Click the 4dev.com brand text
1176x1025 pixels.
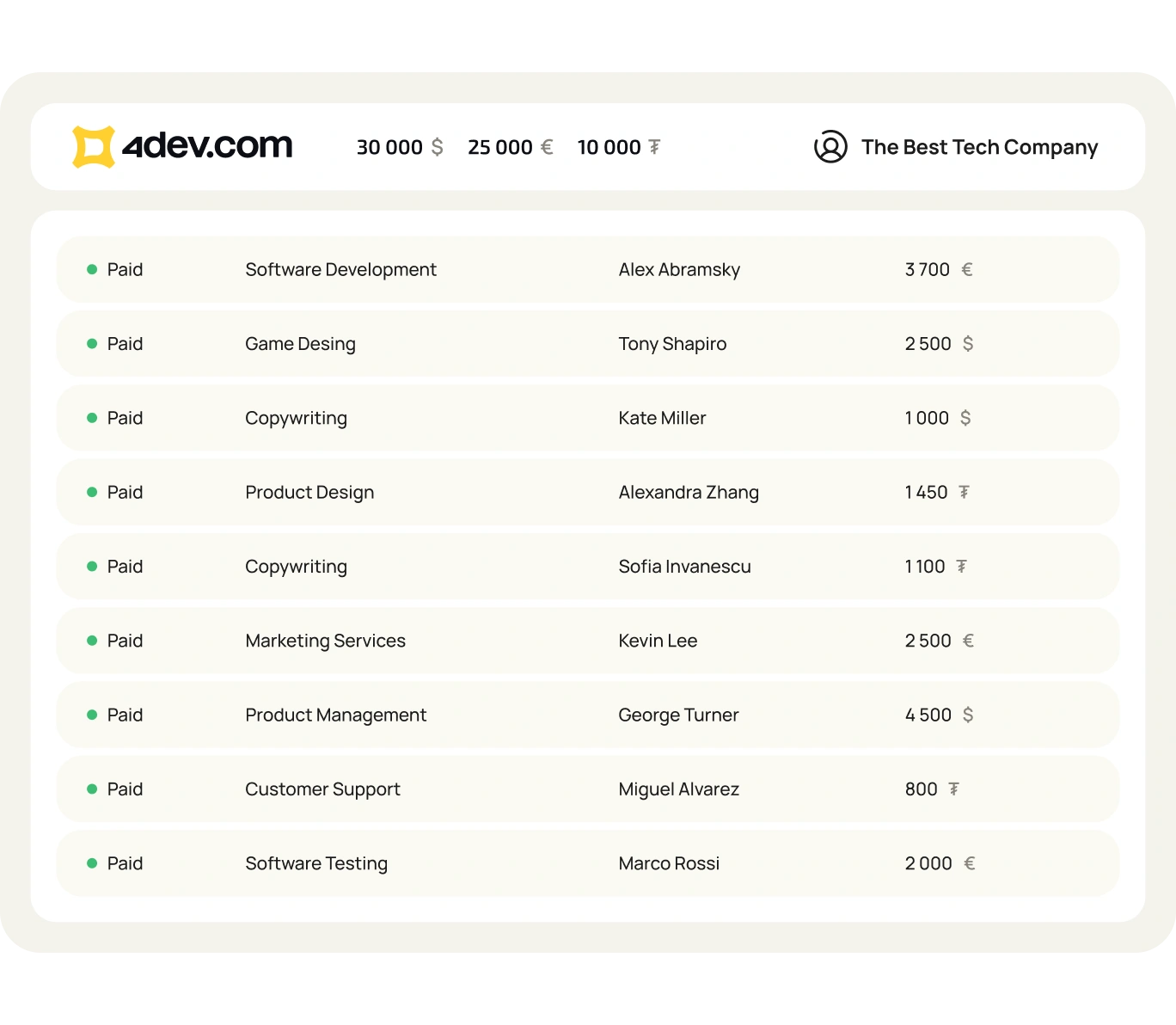tap(207, 146)
